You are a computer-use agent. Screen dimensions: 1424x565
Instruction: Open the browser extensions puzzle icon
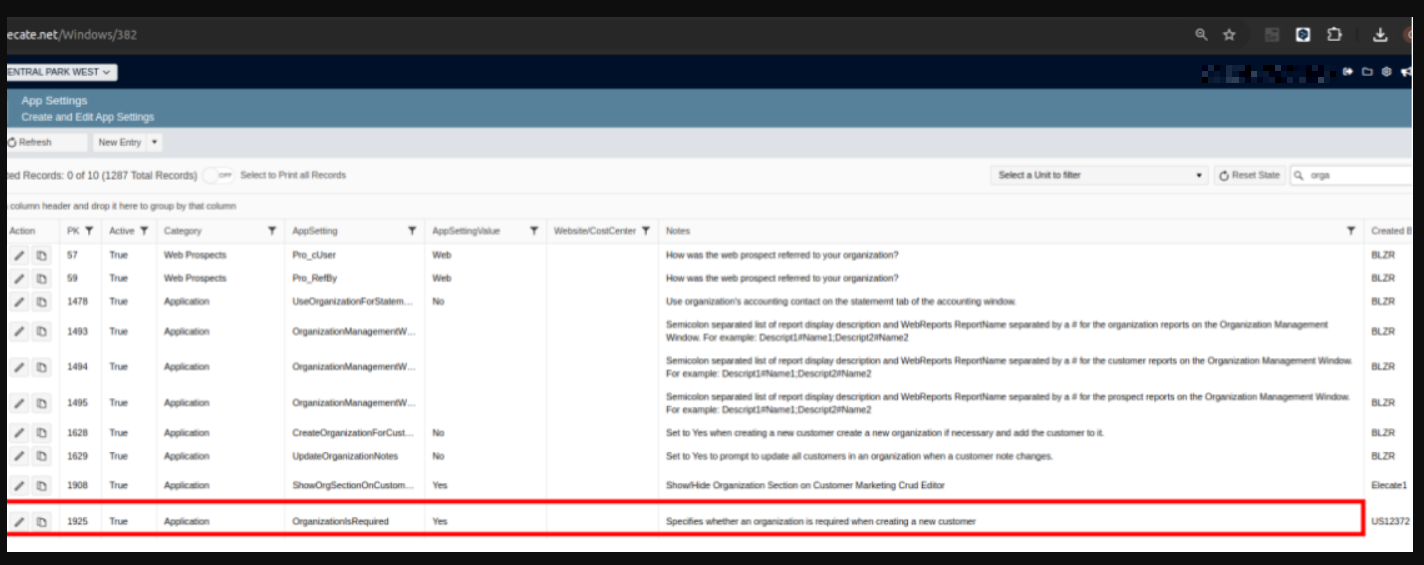click(x=1334, y=35)
